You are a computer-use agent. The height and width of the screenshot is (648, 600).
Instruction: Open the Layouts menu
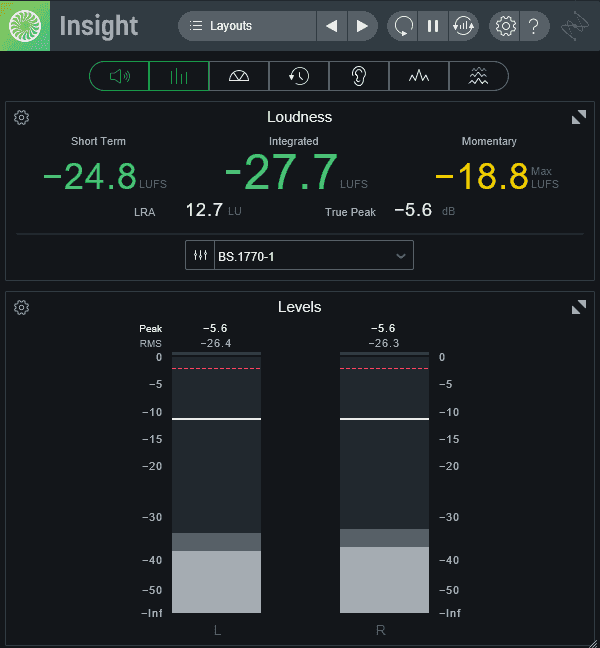[247, 26]
